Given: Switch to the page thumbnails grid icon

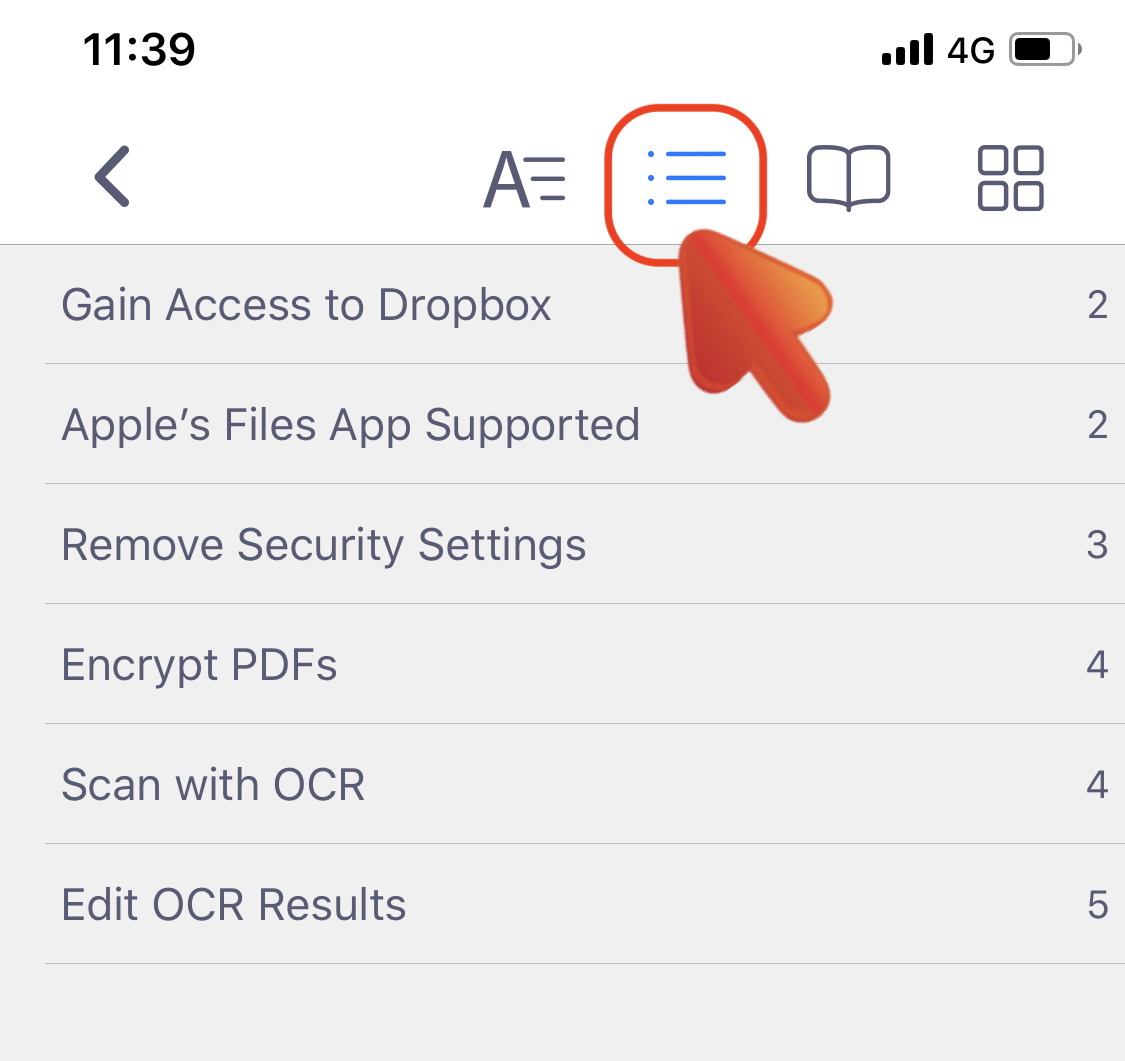Looking at the screenshot, I should pyautogui.click(x=1010, y=178).
